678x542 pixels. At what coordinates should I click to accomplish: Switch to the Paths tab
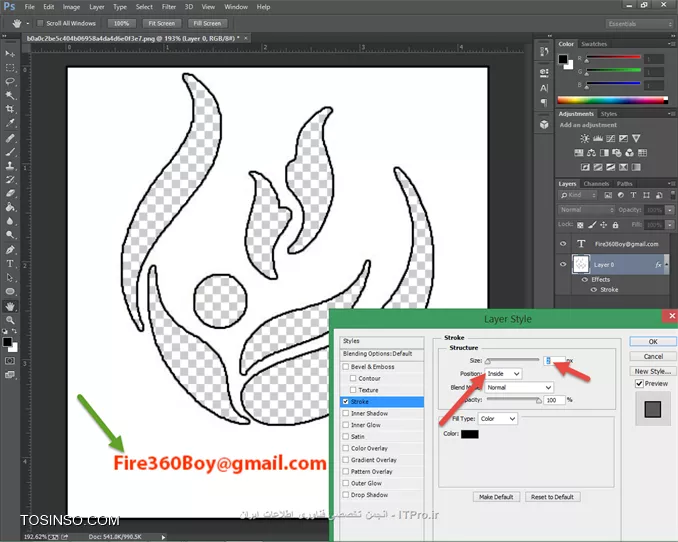coord(624,184)
